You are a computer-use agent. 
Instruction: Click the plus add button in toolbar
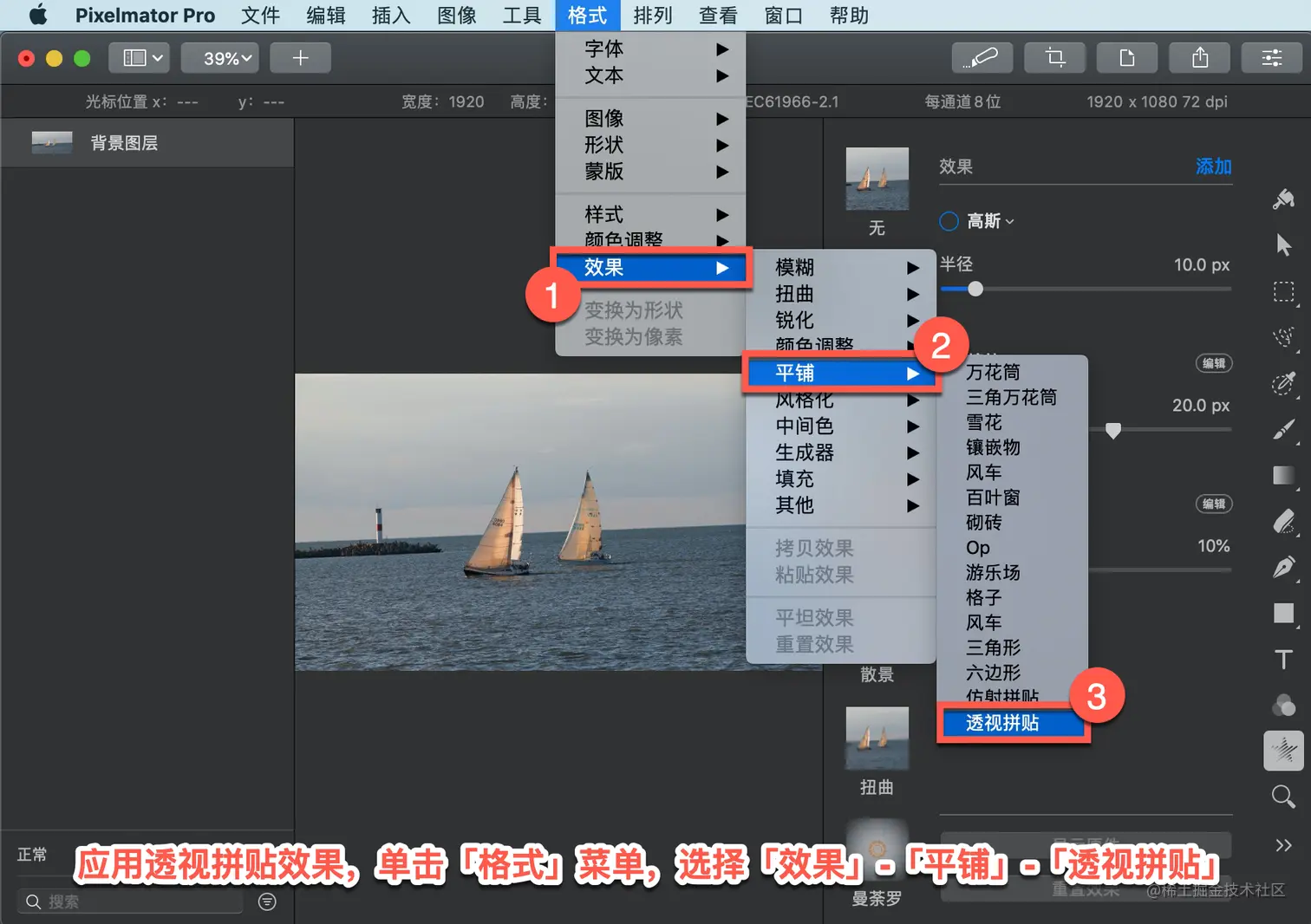[x=300, y=58]
